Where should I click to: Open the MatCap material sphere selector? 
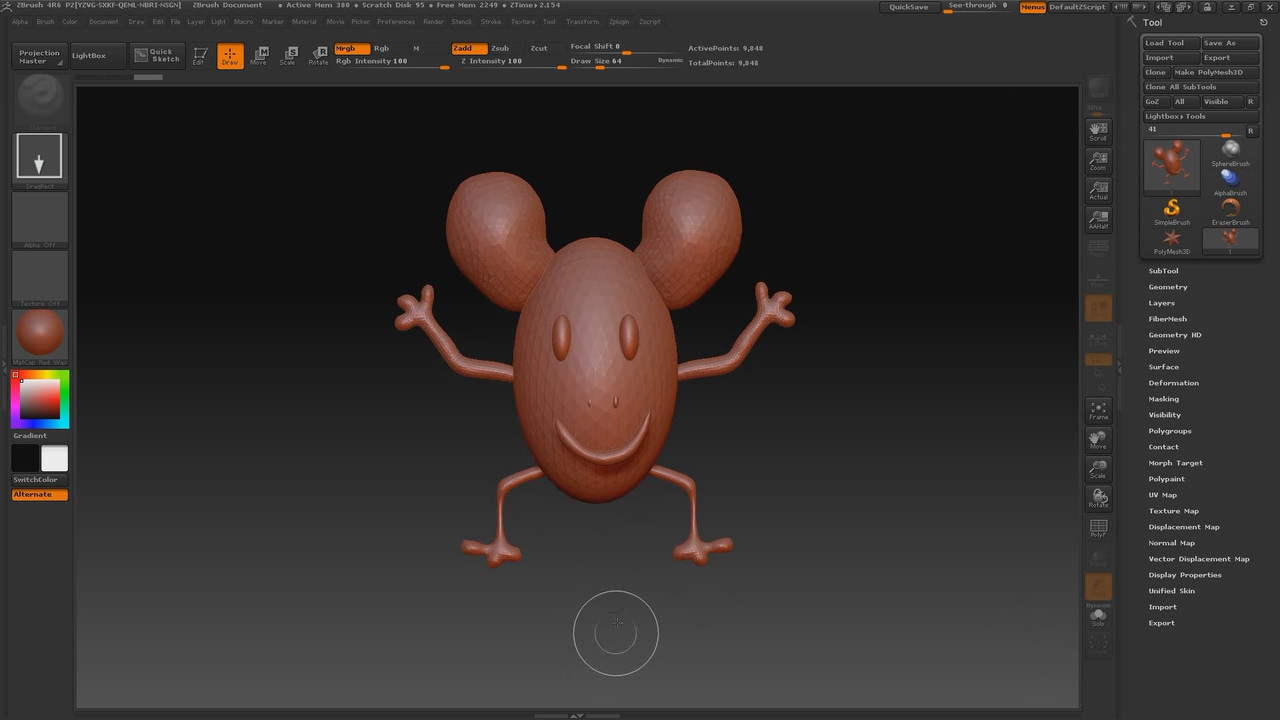[x=40, y=335]
